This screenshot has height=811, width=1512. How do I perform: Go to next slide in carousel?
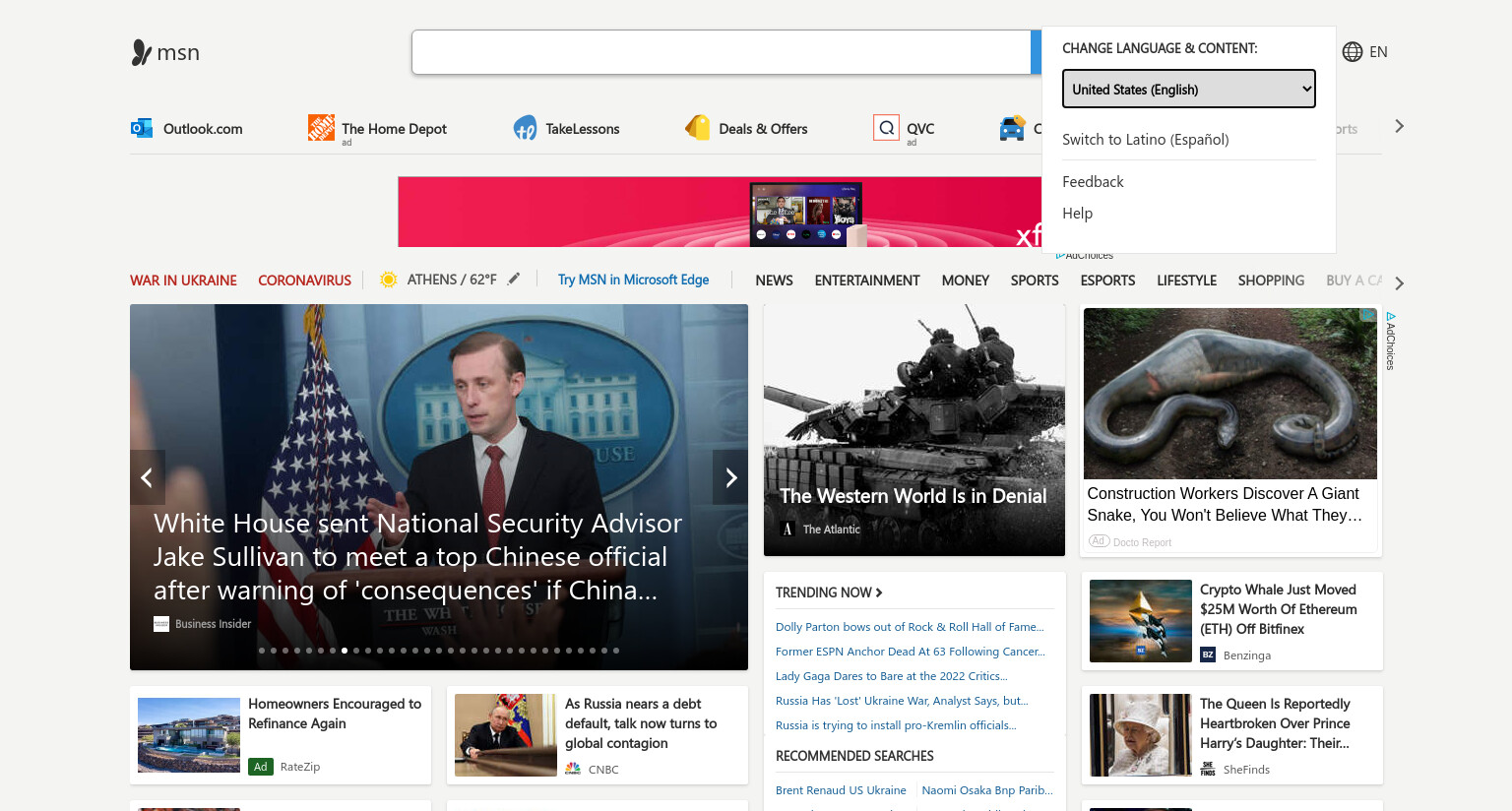click(730, 477)
